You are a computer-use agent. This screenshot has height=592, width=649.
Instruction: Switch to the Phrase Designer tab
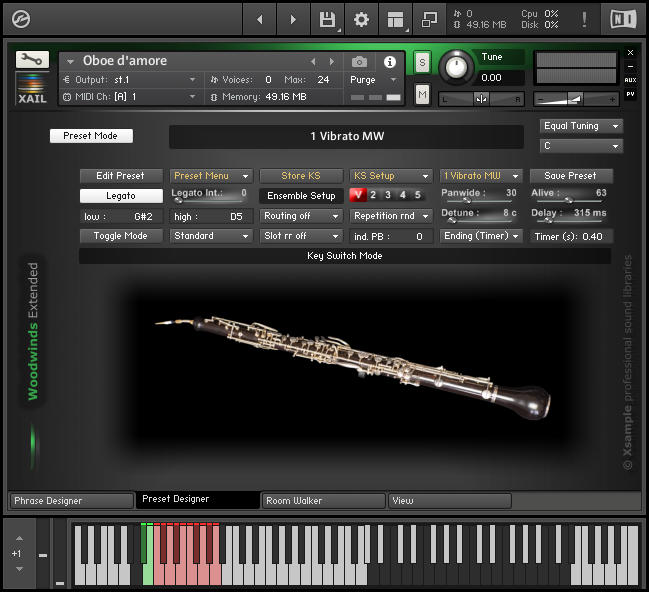(71, 501)
